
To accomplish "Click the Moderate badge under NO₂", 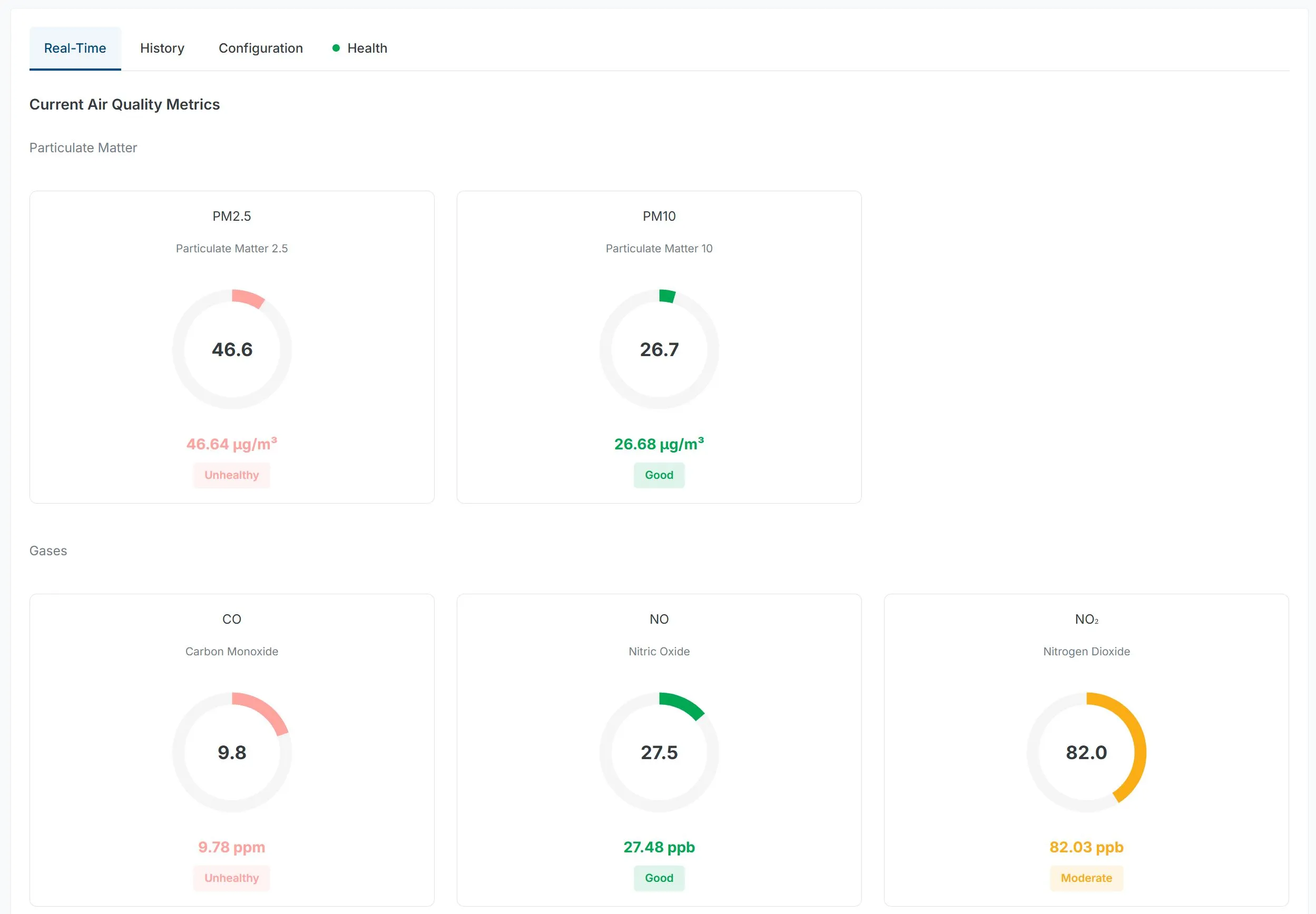I will 1086,878.
